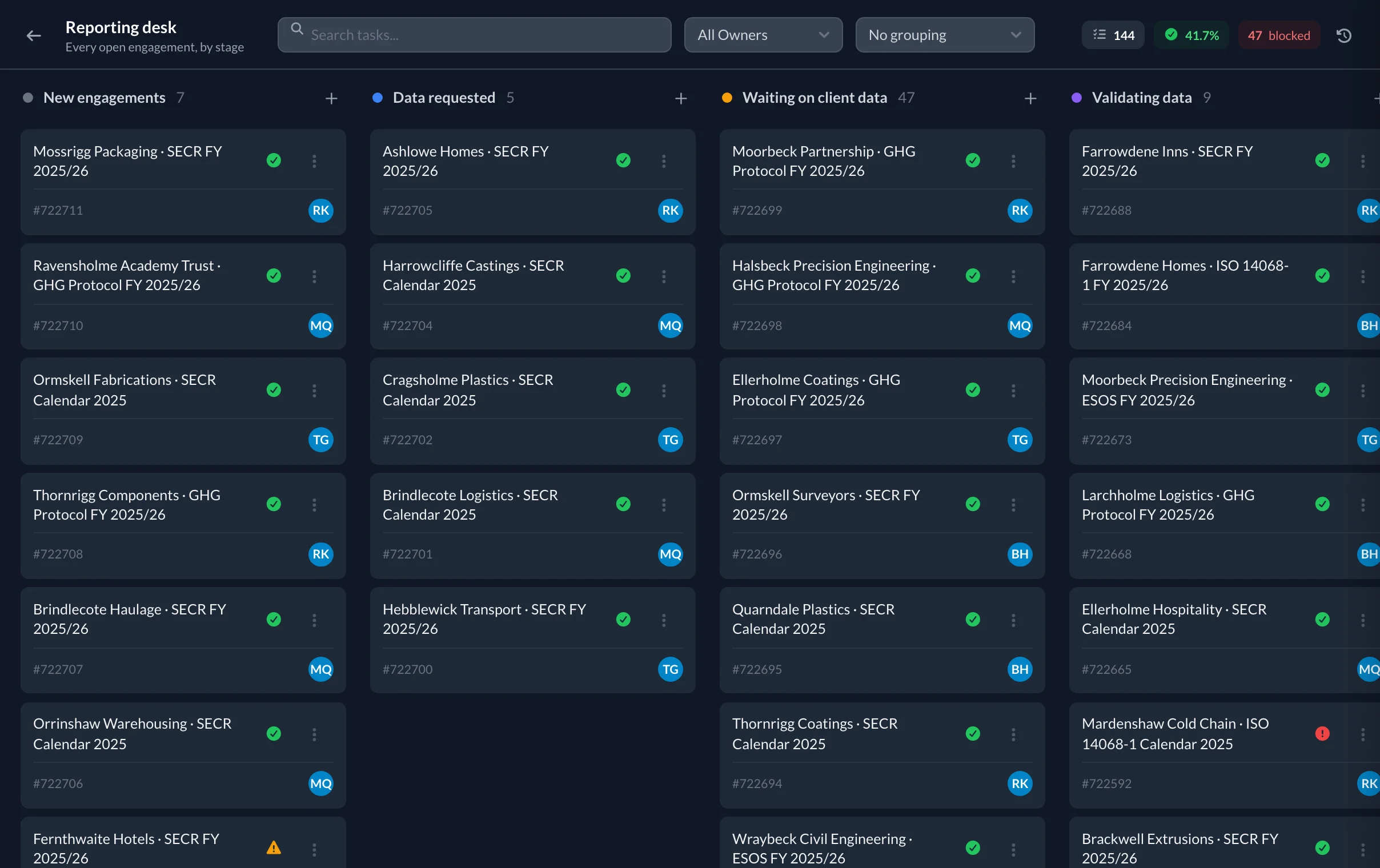1380x868 pixels.
Task: Open more options for Moorbeck Partnership card
Action: (x=1013, y=161)
